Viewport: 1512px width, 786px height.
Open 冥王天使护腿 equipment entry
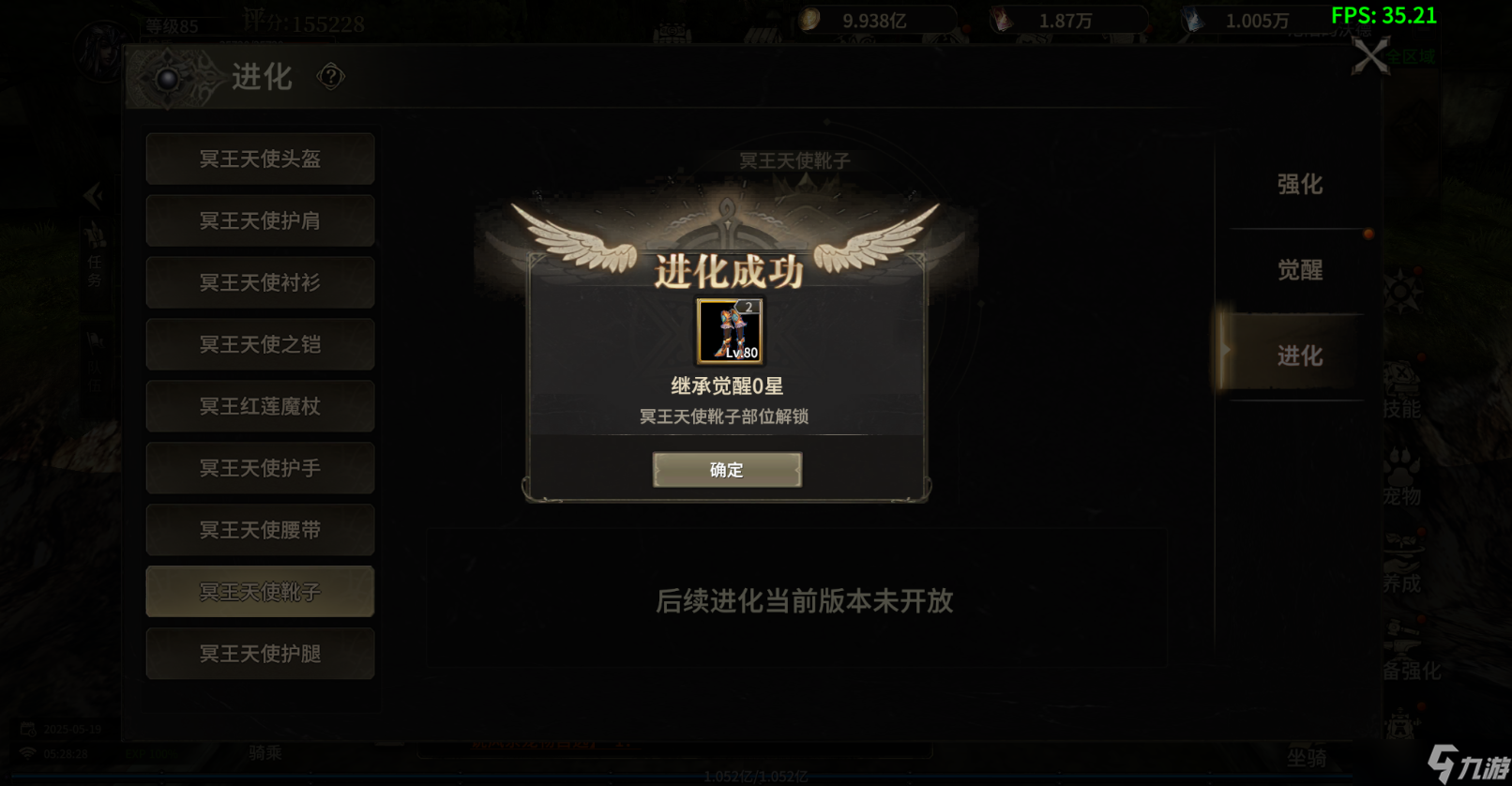[260, 654]
